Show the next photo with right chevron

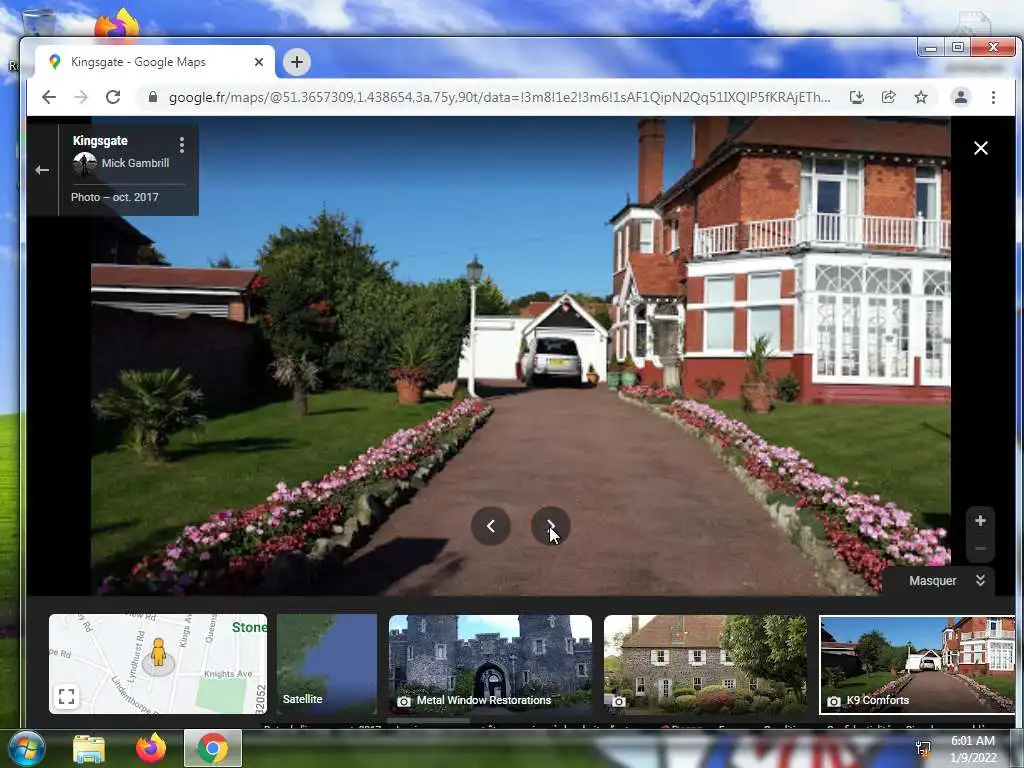551,526
